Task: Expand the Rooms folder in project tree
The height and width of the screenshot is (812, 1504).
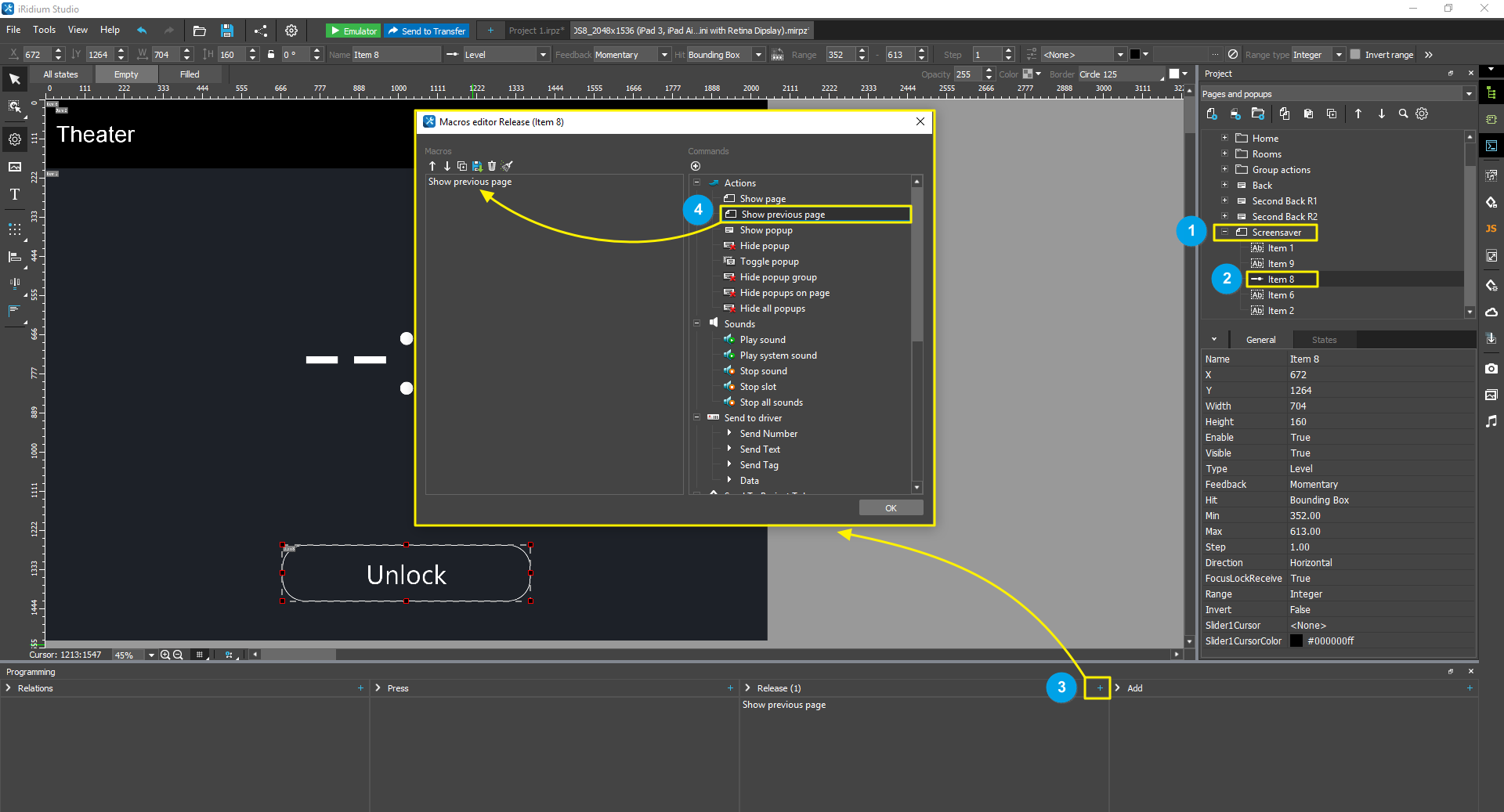Action: [1224, 154]
